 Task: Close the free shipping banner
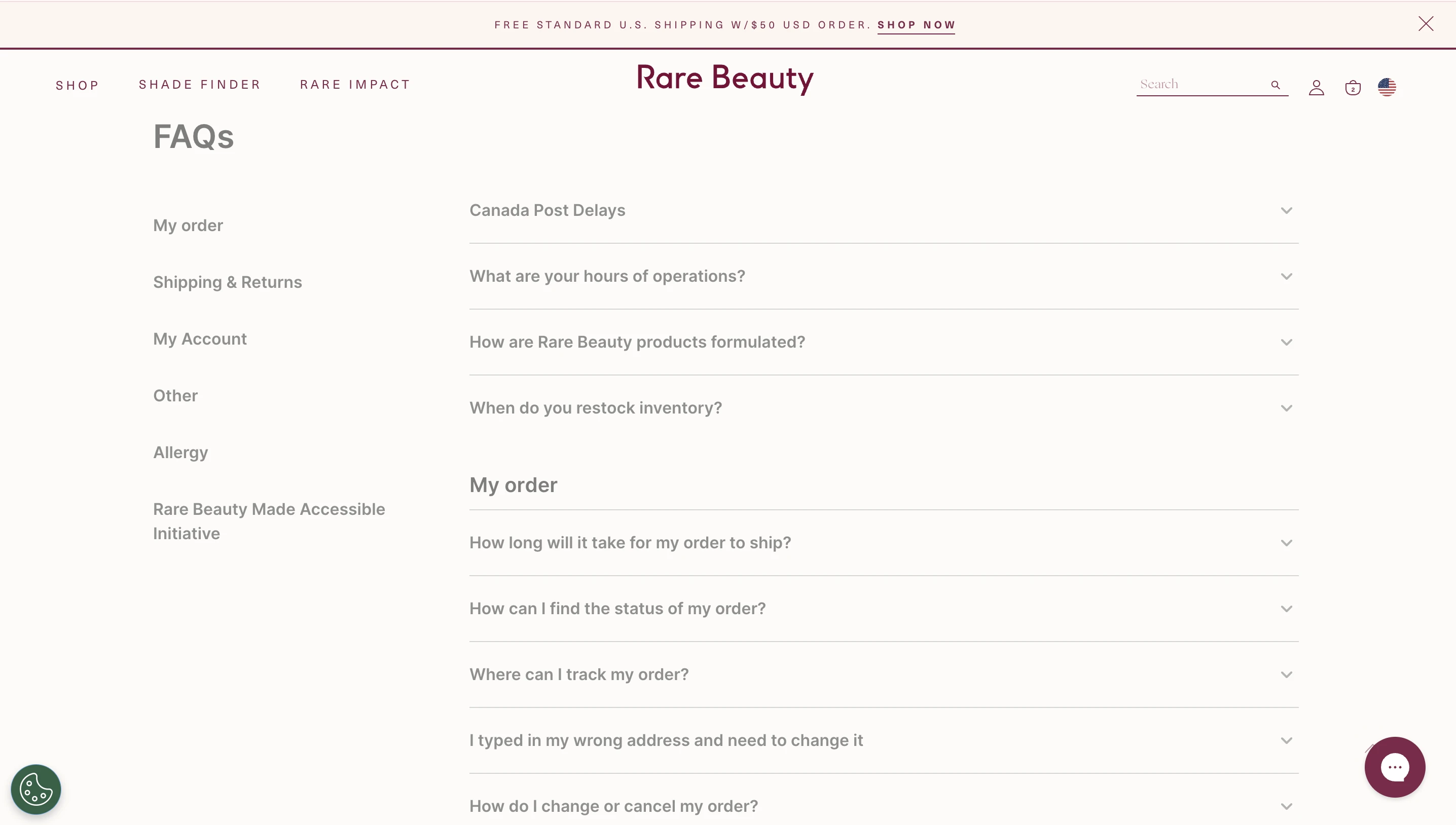(1426, 24)
